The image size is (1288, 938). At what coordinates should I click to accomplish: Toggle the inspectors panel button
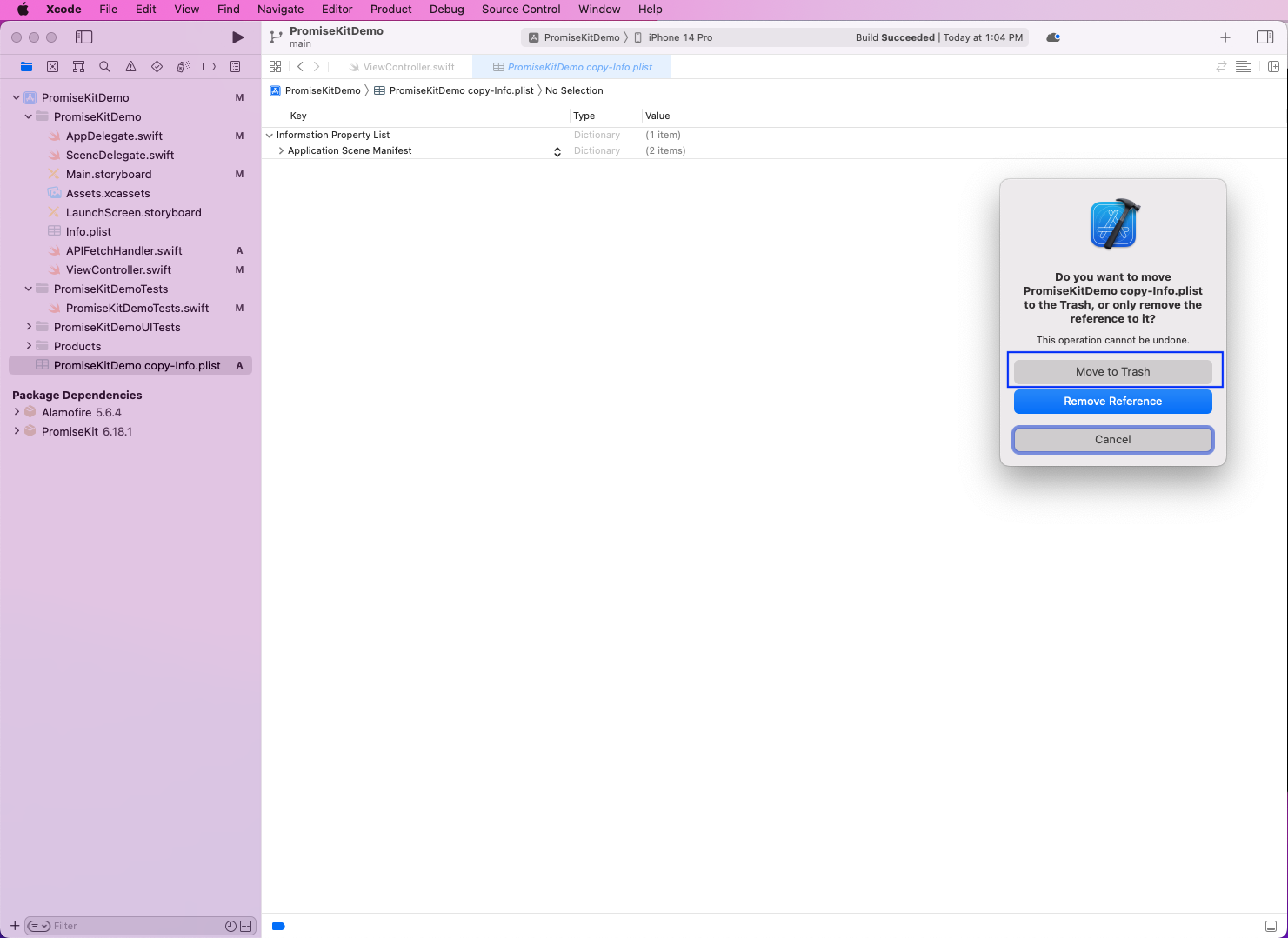tap(1265, 37)
